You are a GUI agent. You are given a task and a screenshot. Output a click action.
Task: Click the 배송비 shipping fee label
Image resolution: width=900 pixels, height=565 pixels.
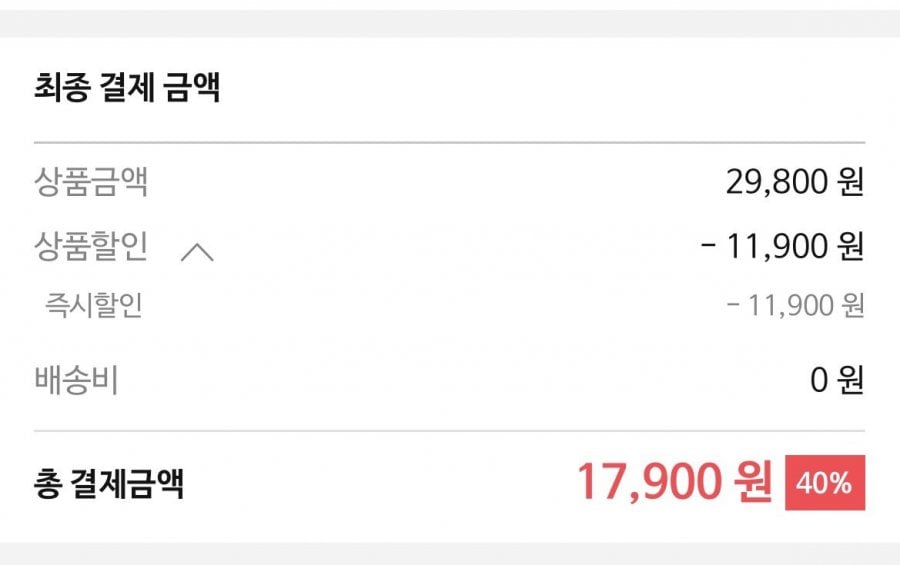76,380
